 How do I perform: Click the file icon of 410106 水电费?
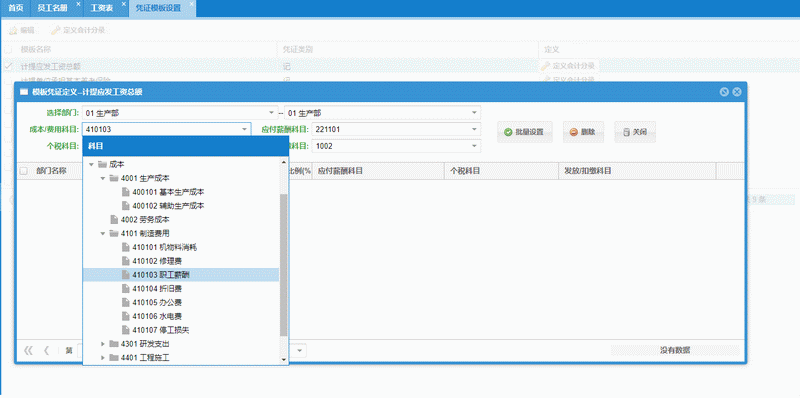click(126, 316)
